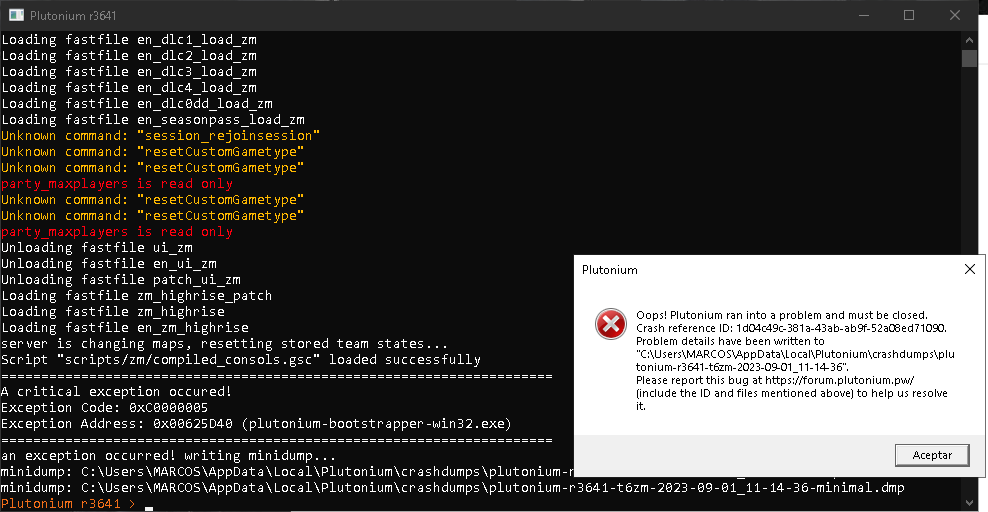Click "Unloading fastfile en_ui_zm" line
Image resolution: width=988 pixels, height=512 pixels.
click(x=108, y=264)
